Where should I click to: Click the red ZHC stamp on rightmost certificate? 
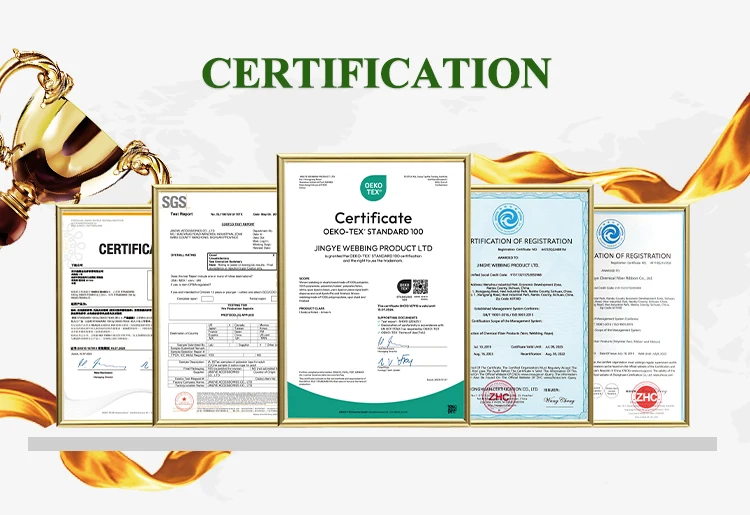pyautogui.click(x=647, y=395)
